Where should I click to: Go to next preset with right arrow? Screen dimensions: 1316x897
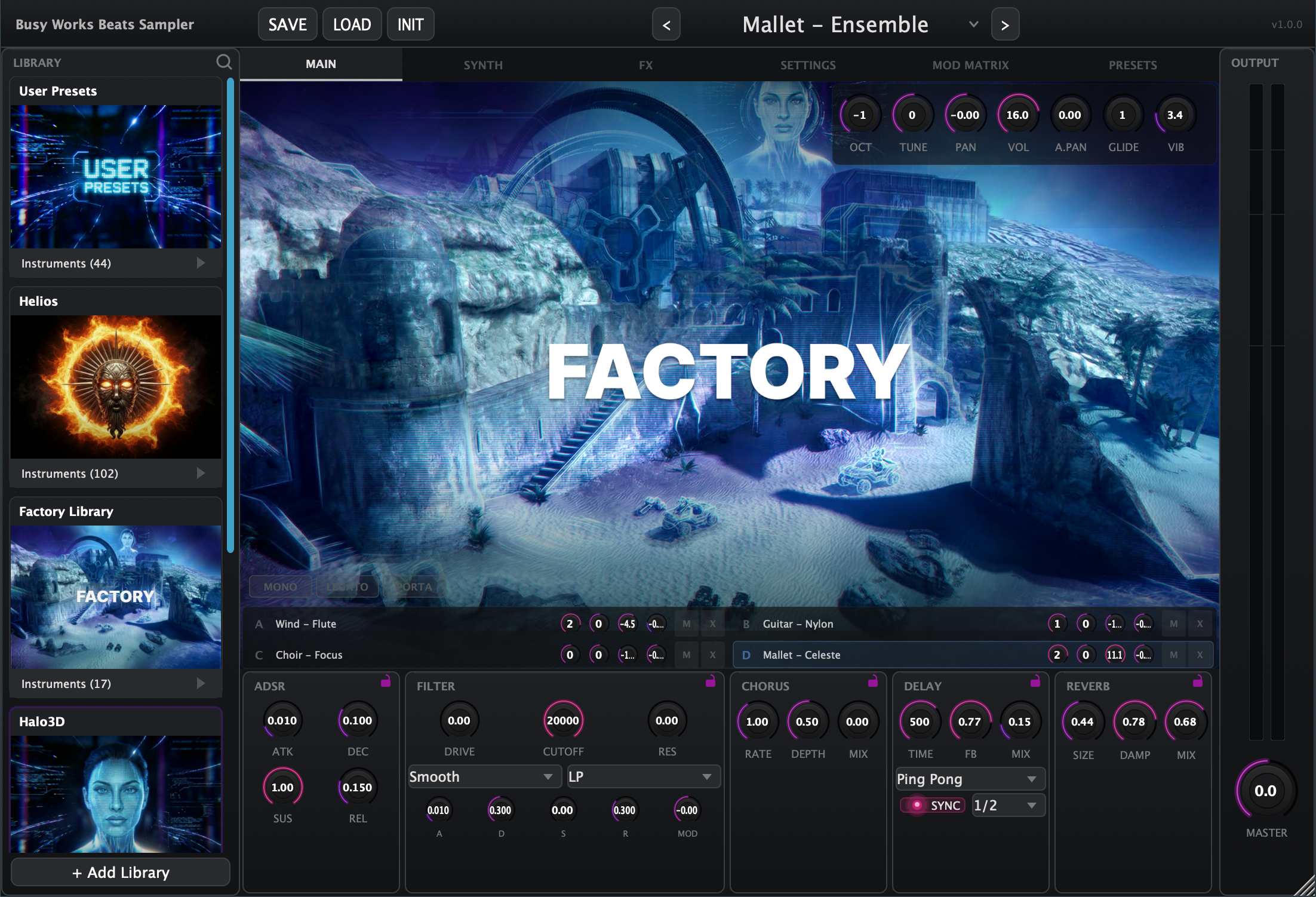[x=1005, y=24]
